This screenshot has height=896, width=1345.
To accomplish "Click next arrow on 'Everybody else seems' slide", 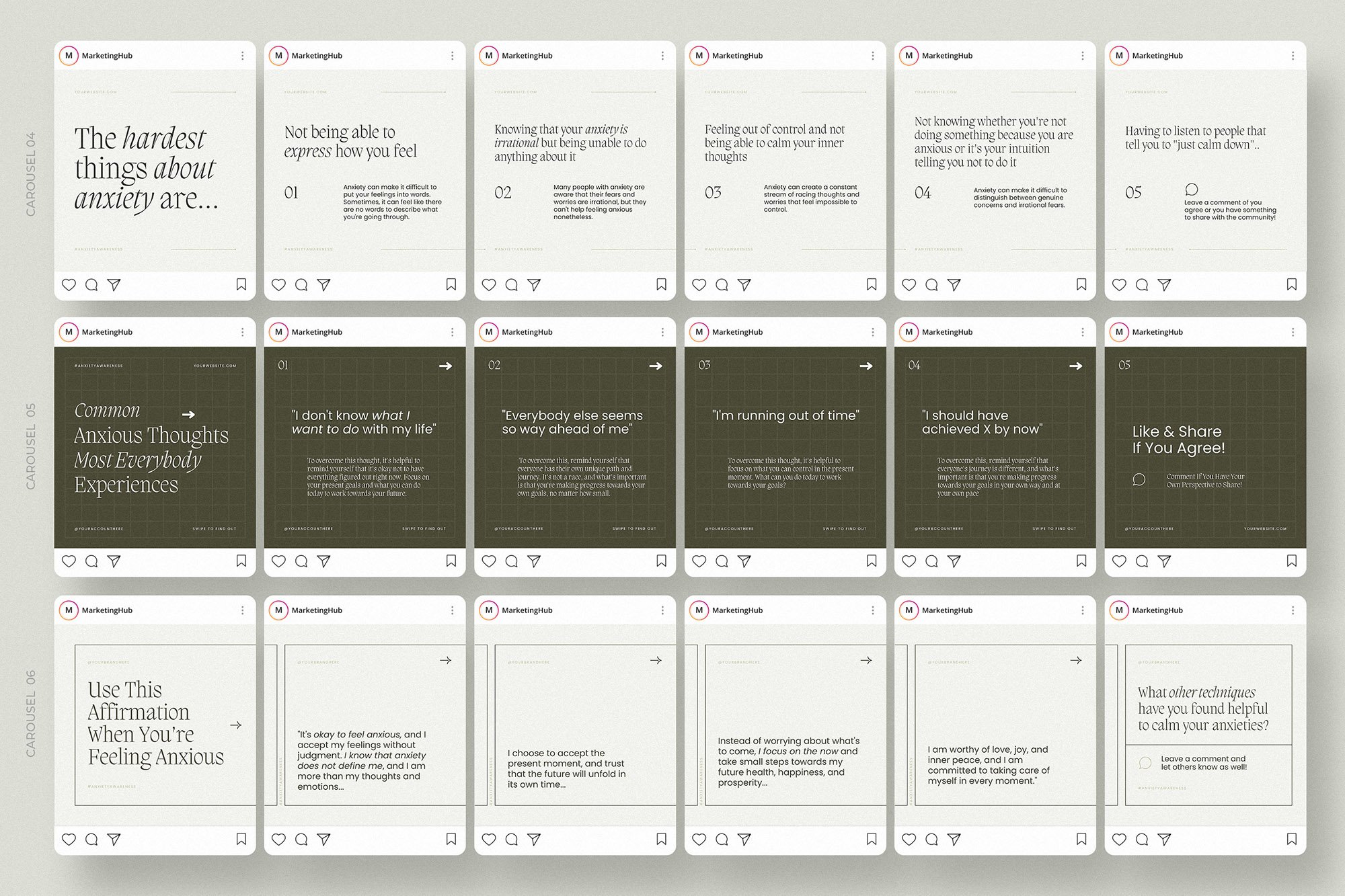I will (656, 366).
